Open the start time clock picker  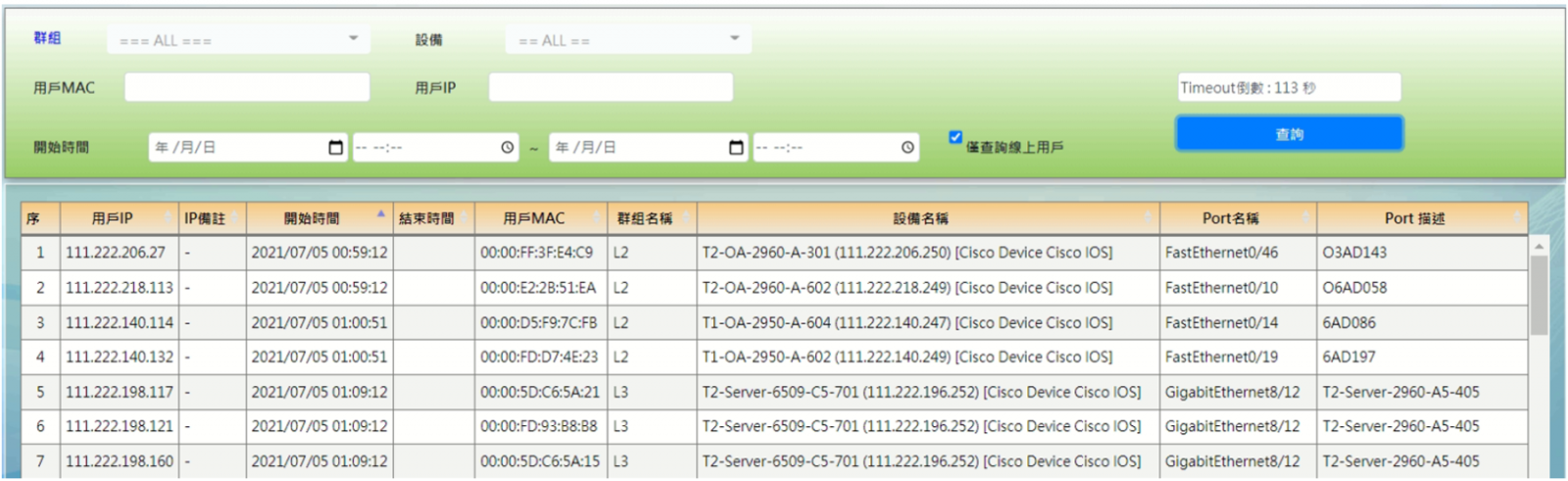pyautogui.click(x=507, y=148)
